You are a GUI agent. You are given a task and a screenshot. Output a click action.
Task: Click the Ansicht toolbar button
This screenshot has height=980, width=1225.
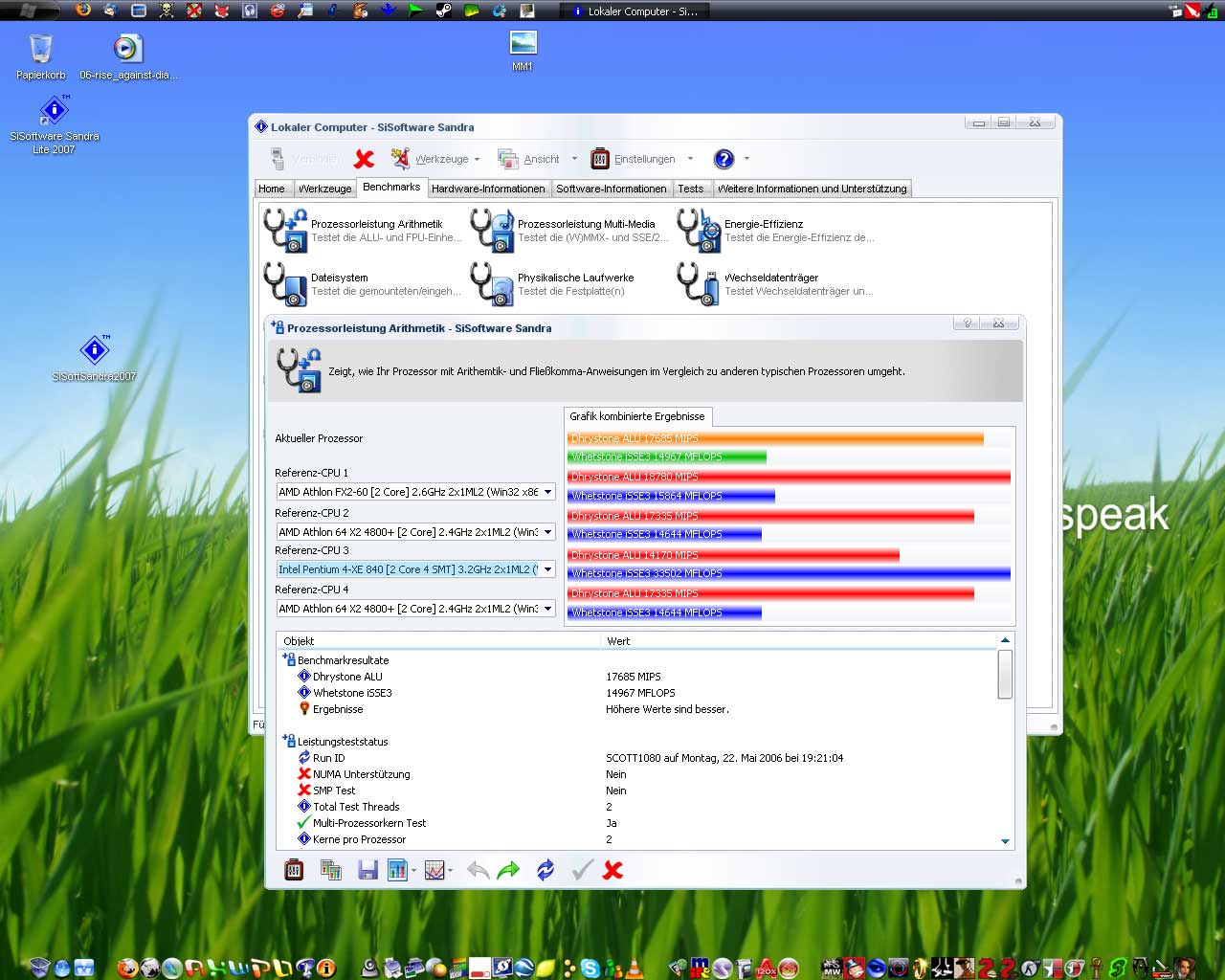click(530, 159)
